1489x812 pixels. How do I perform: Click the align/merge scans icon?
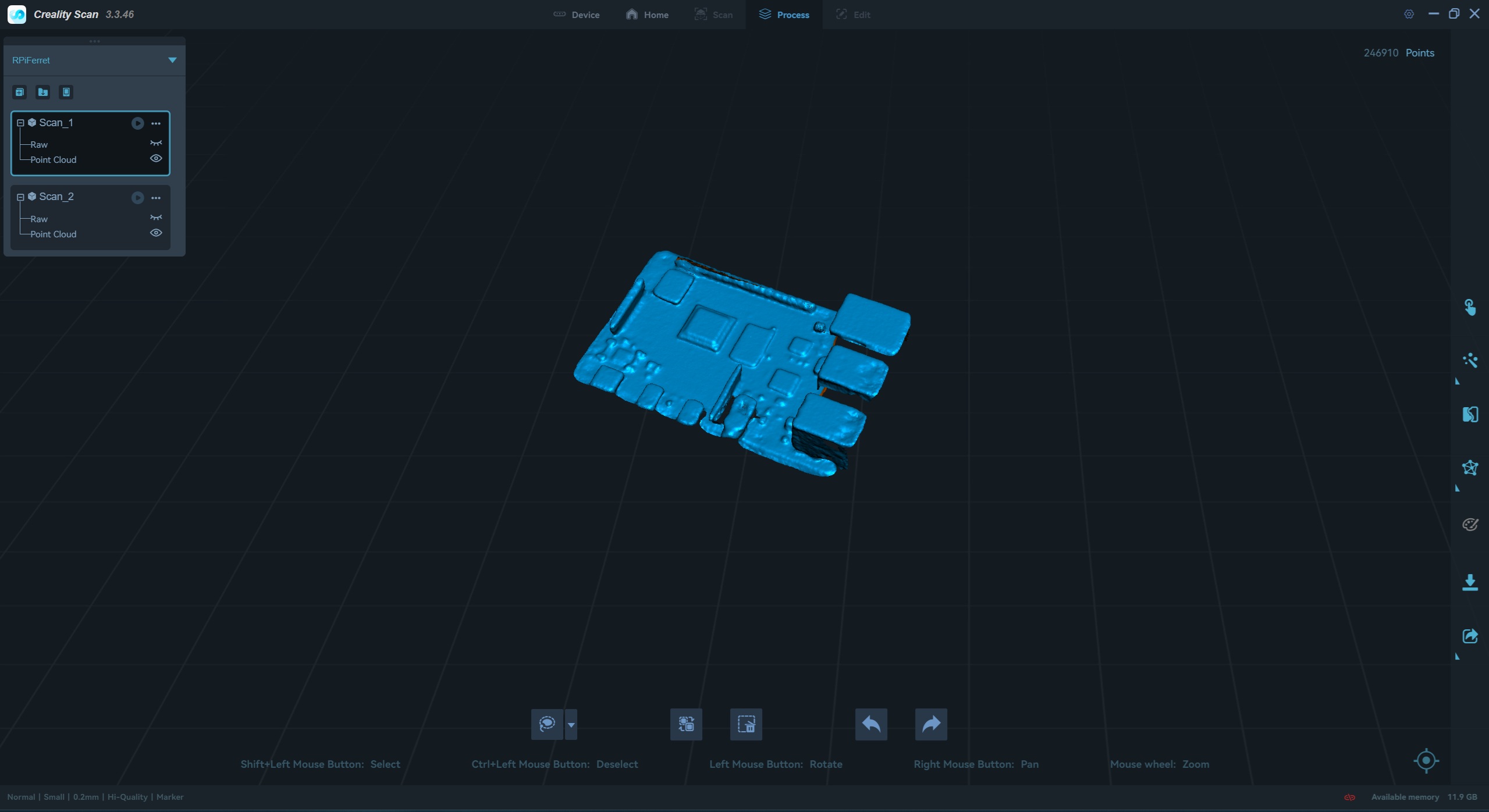(x=1470, y=414)
